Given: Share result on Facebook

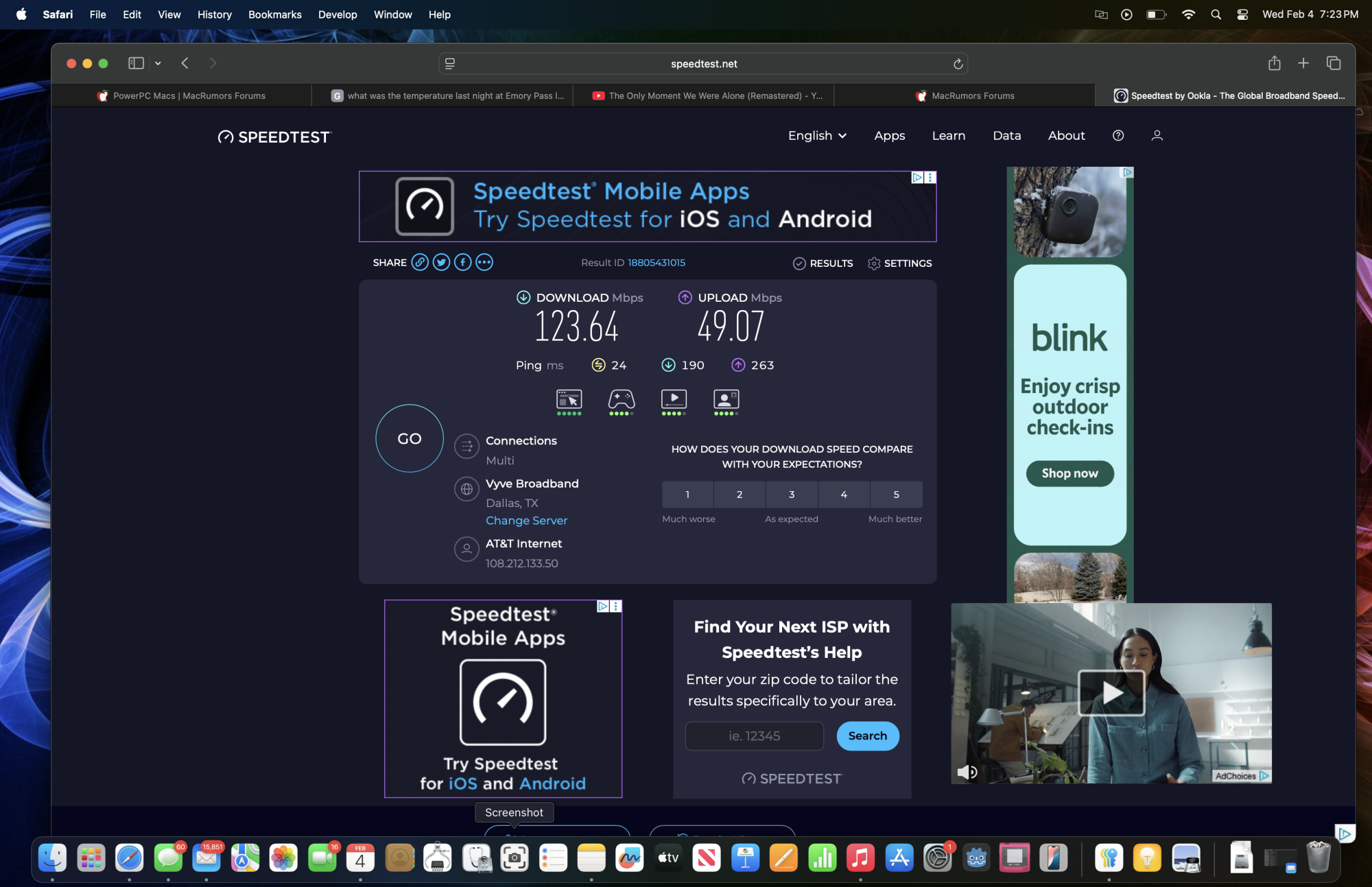Looking at the screenshot, I should (463, 262).
